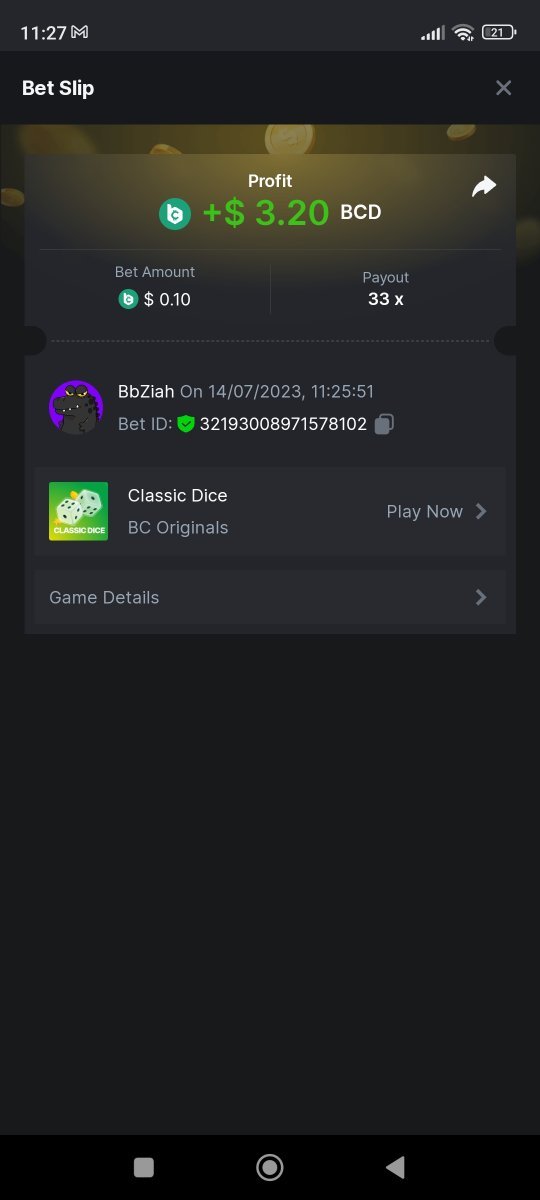Tap the BCD coin icon beside profit

pos(175,213)
